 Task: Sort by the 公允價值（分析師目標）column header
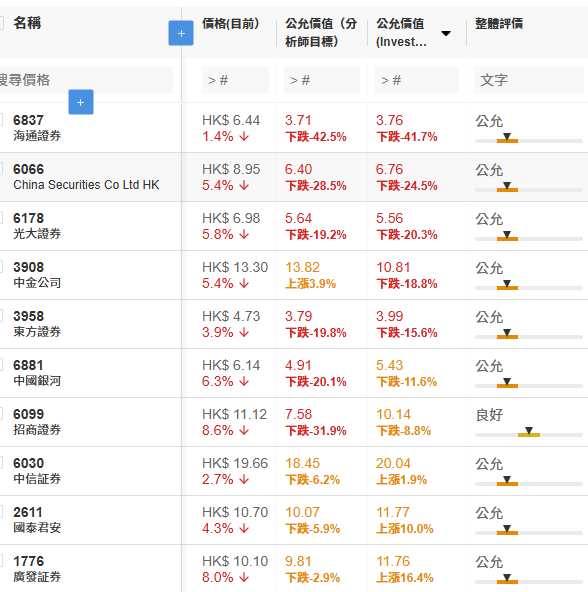click(321, 32)
